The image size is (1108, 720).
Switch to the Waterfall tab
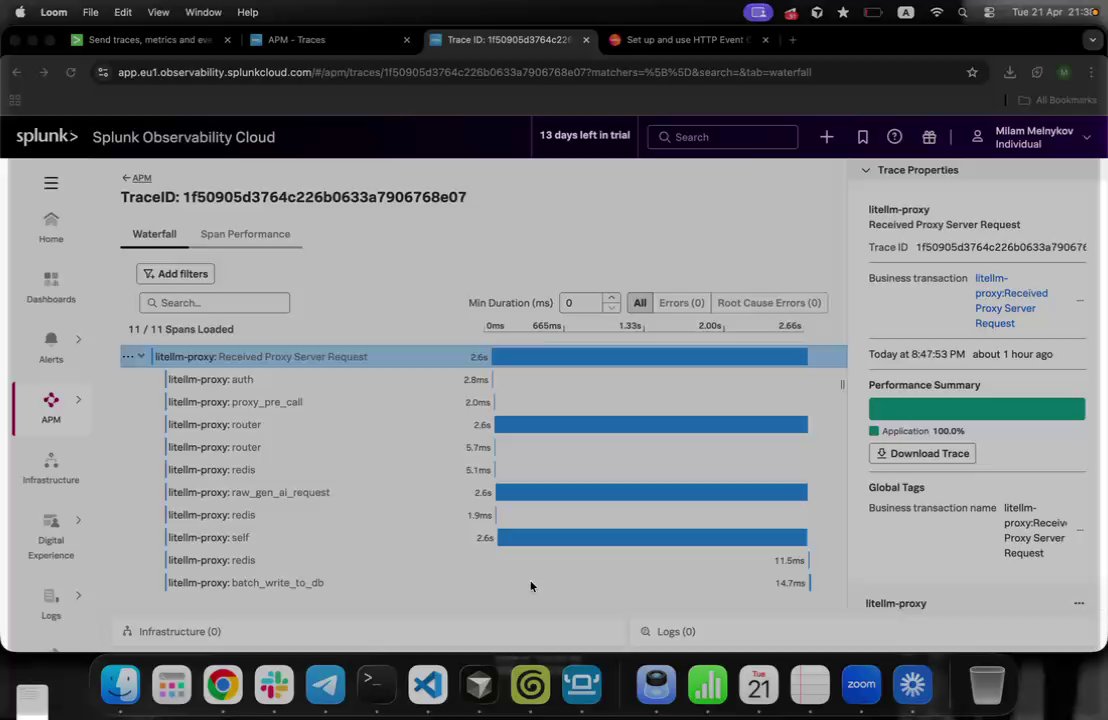click(154, 234)
